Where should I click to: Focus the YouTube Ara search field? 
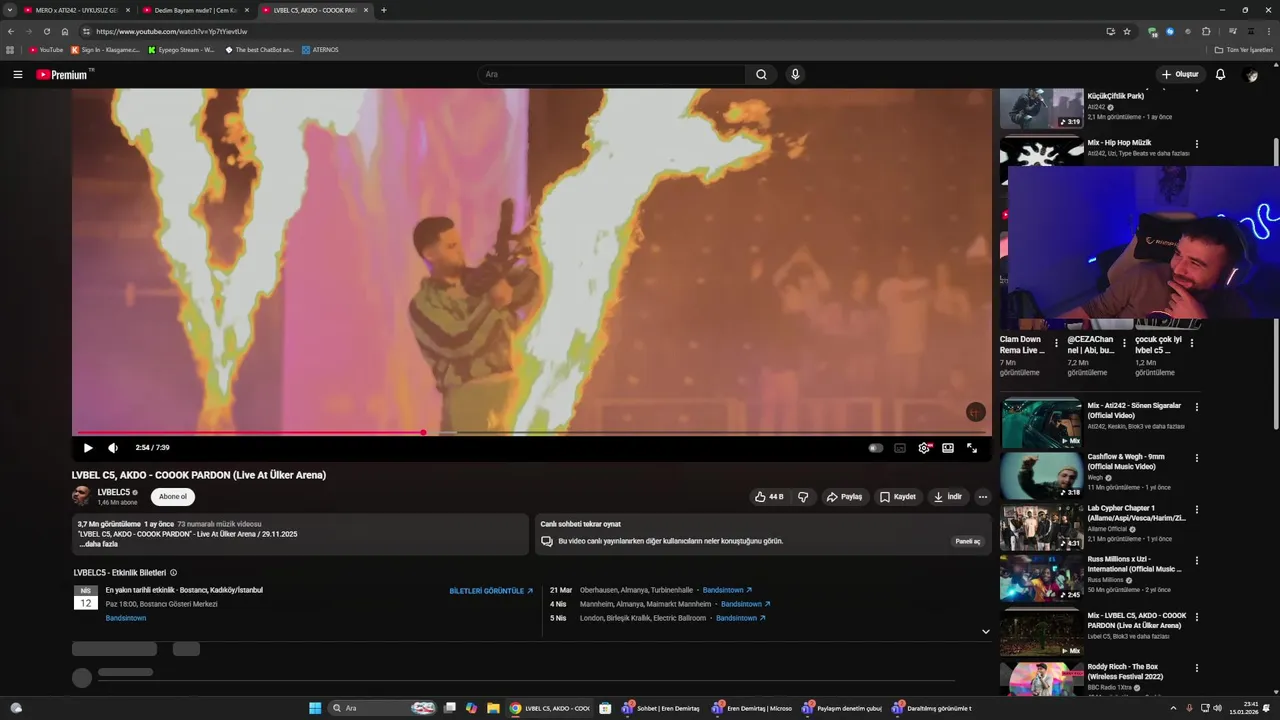(x=612, y=74)
